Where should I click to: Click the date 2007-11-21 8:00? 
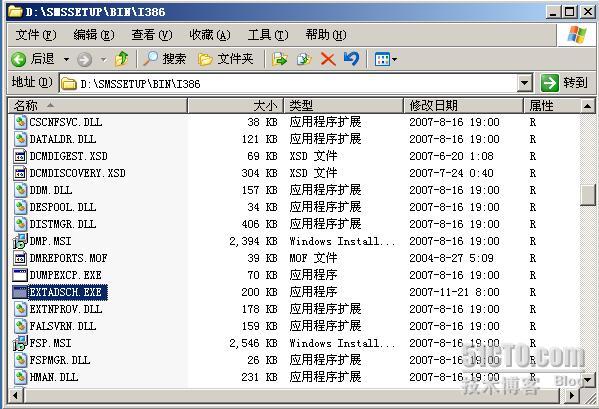(454, 292)
